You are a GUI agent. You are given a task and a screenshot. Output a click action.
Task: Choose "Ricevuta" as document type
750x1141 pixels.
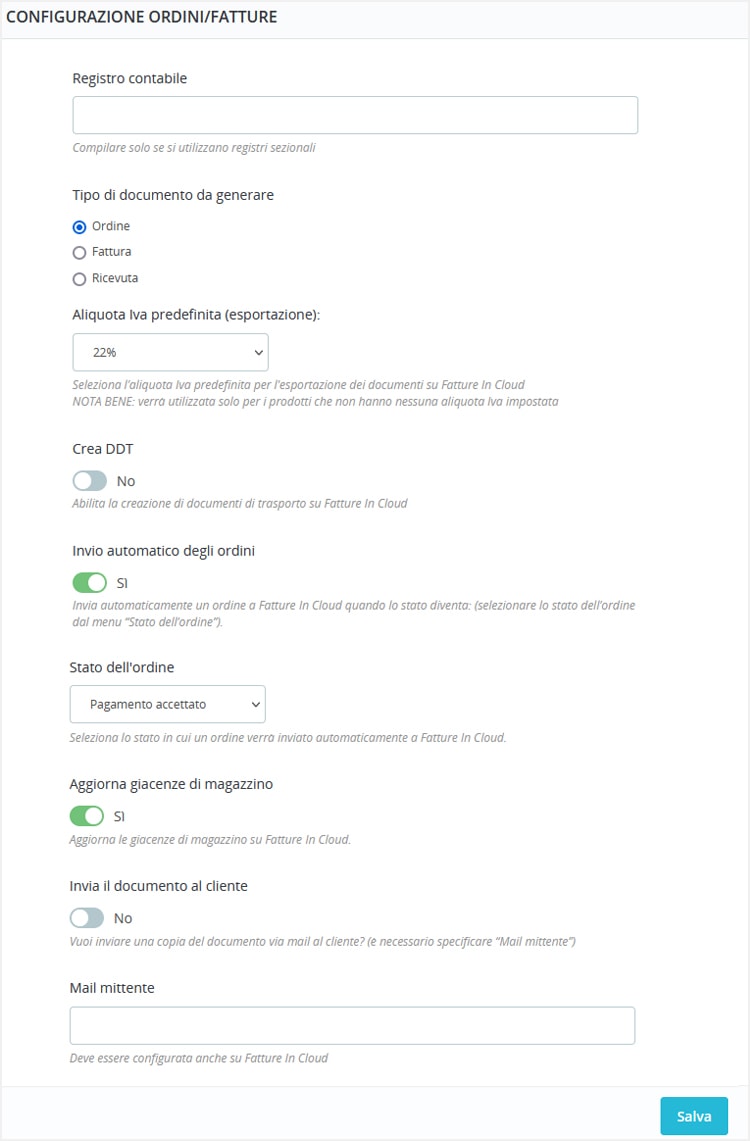pyautogui.click(x=80, y=278)
